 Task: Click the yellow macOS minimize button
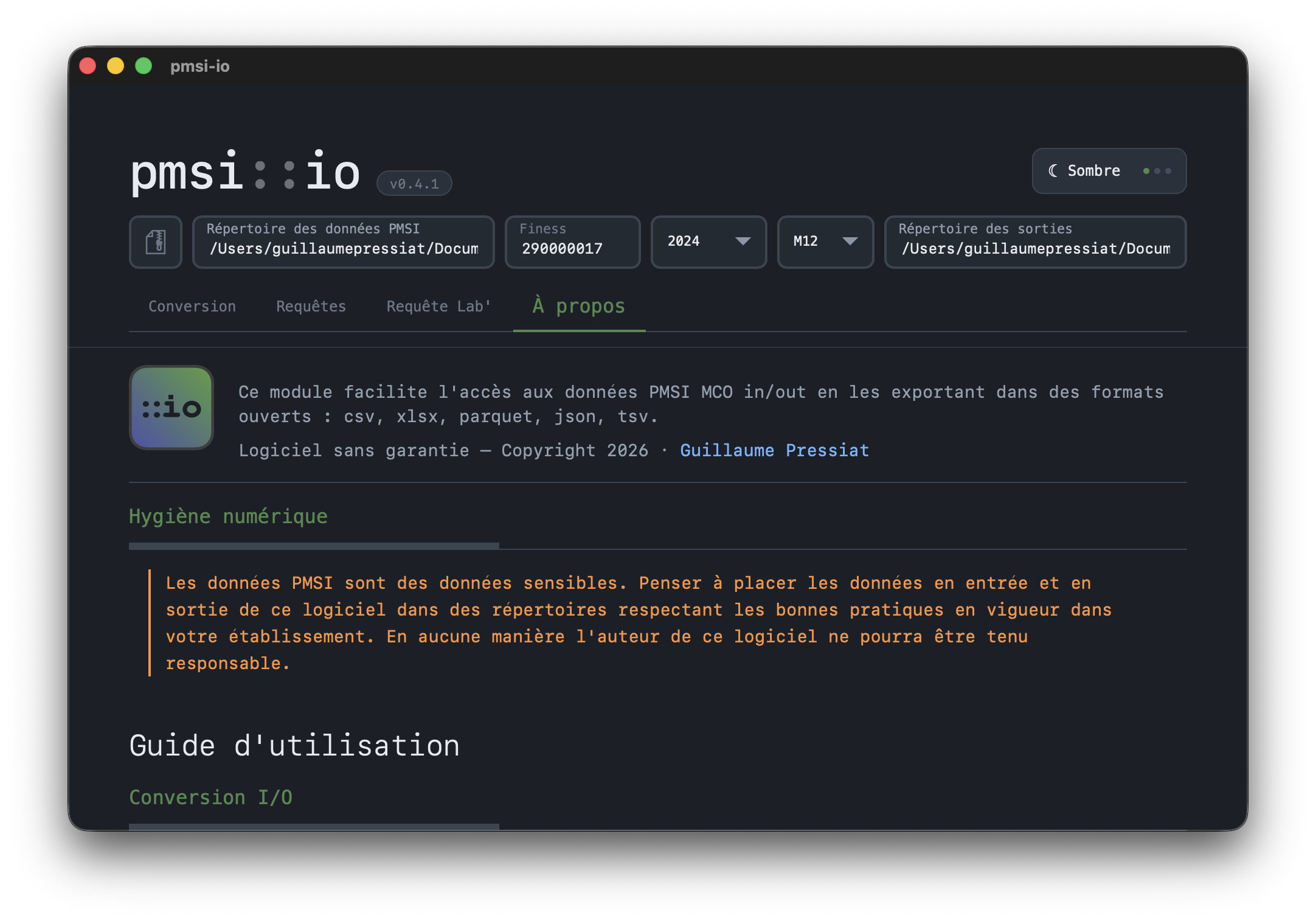116,66
